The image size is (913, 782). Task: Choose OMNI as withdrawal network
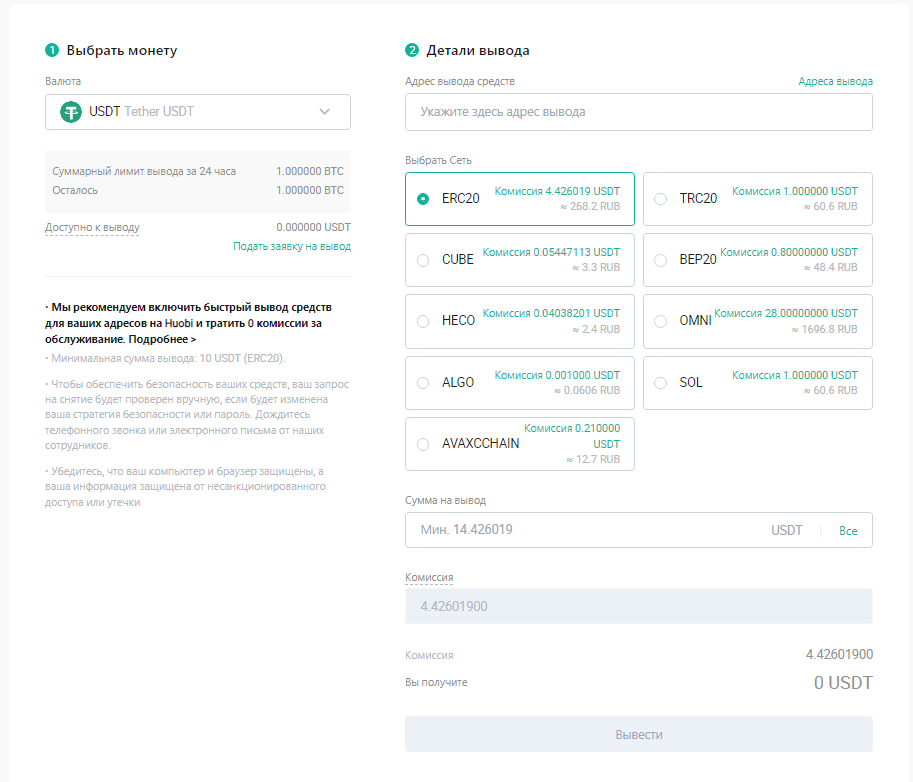[660, 321]
